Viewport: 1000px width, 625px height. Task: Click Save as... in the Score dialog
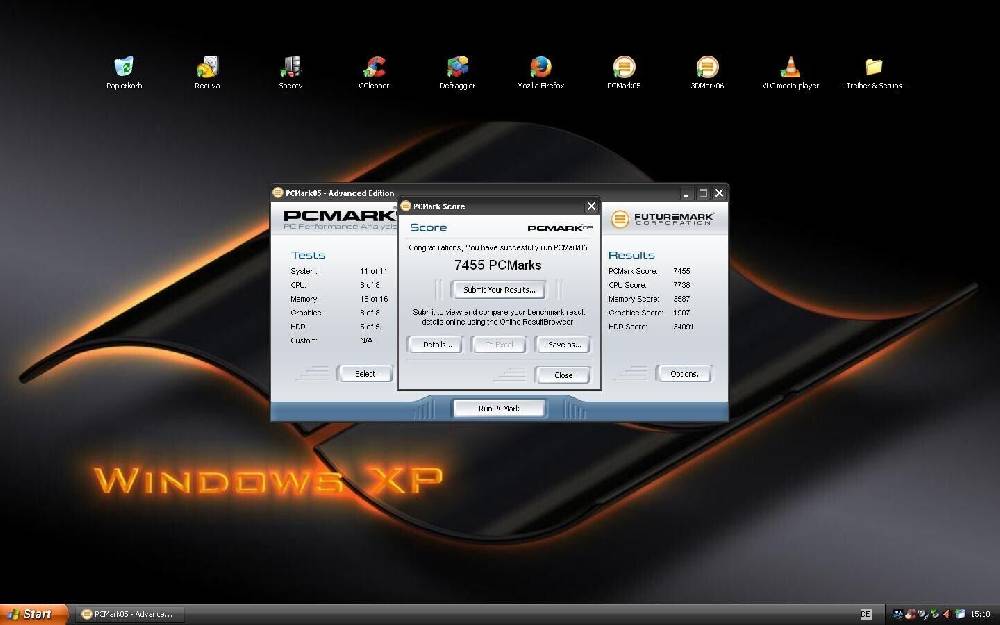coord(563,344)
